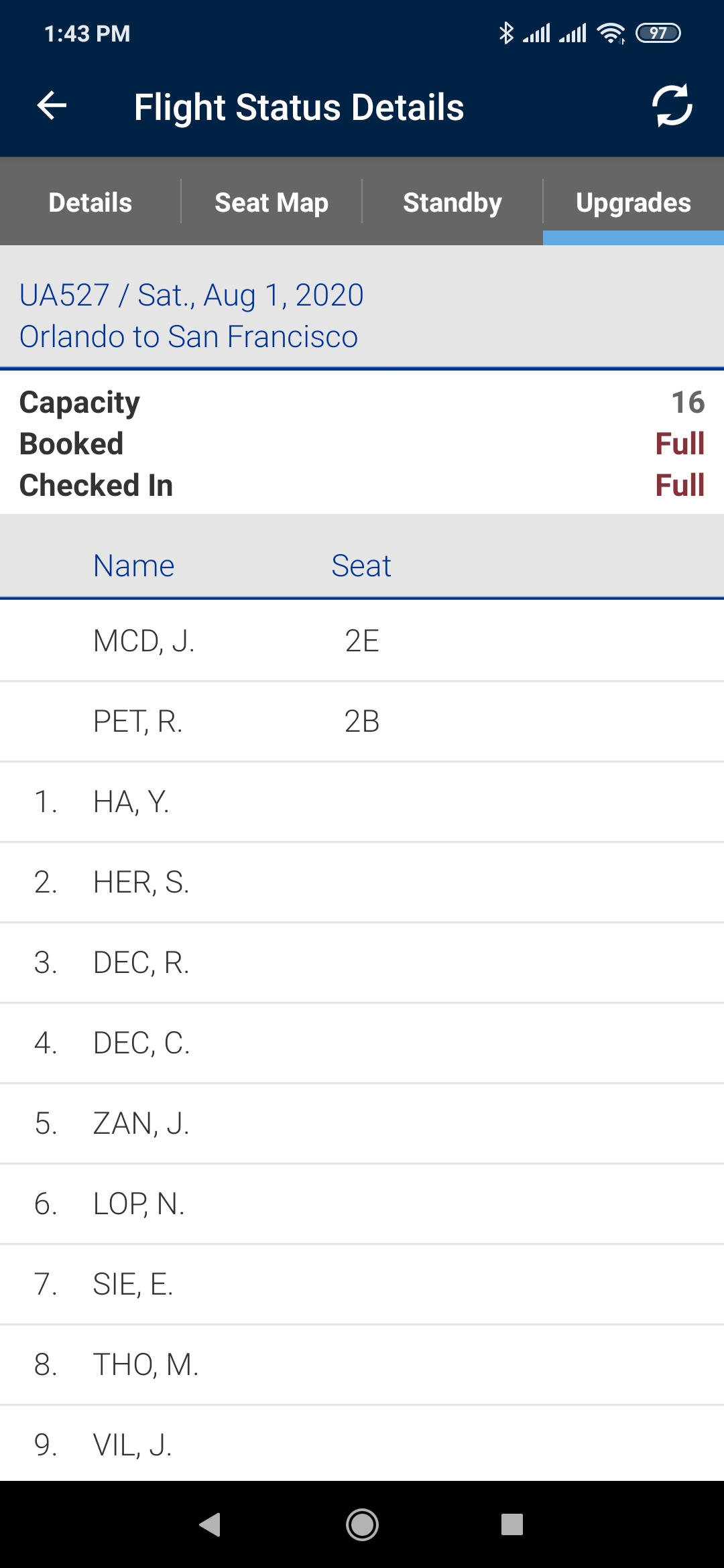Tap the Name column header
724x1568 pixels.
pos(134,566)
